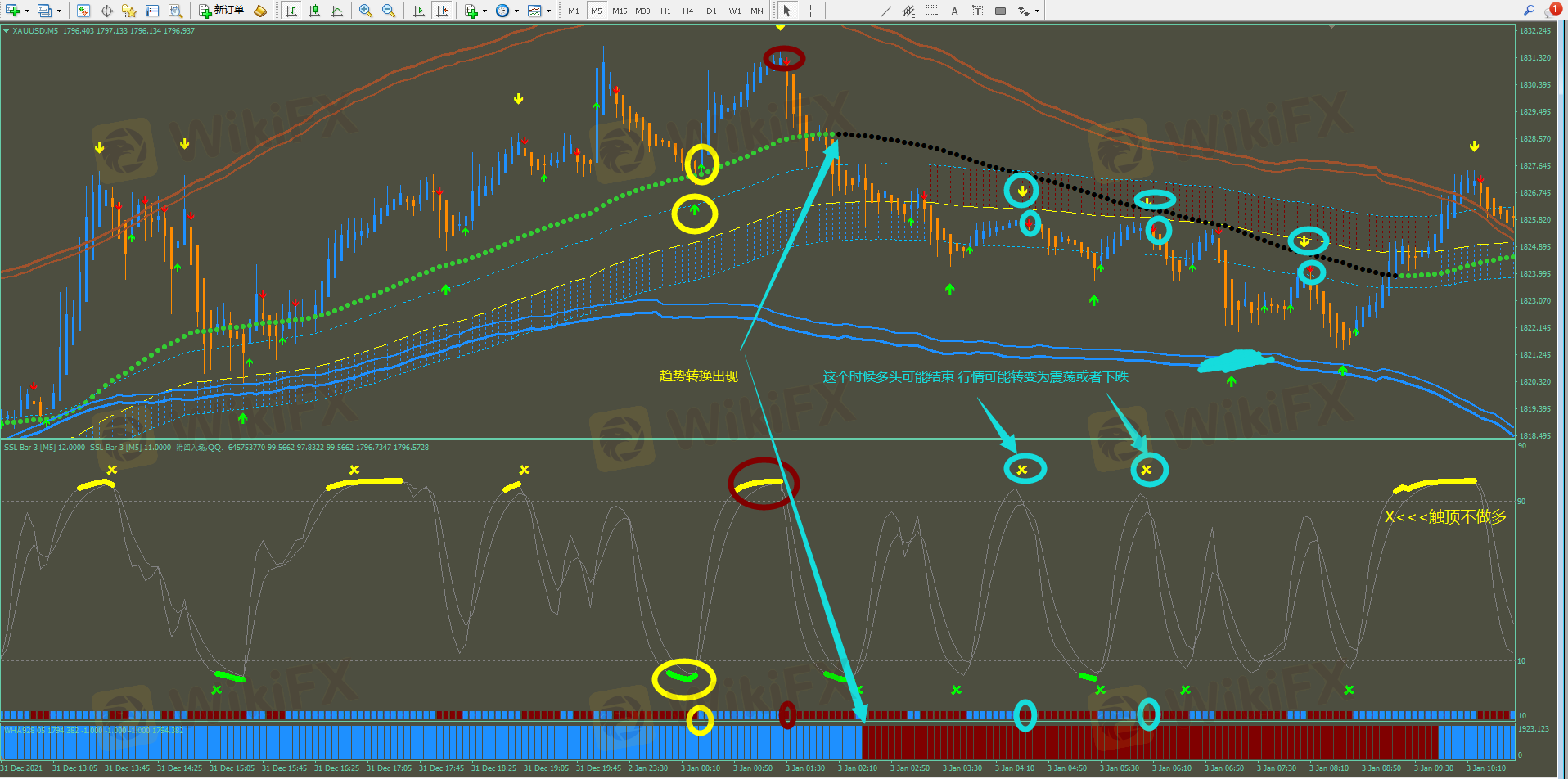The image size is (1568, 779).
Task: Open the chat notification with red badge
Action: pyautogui.click(x=1552, y=10)
